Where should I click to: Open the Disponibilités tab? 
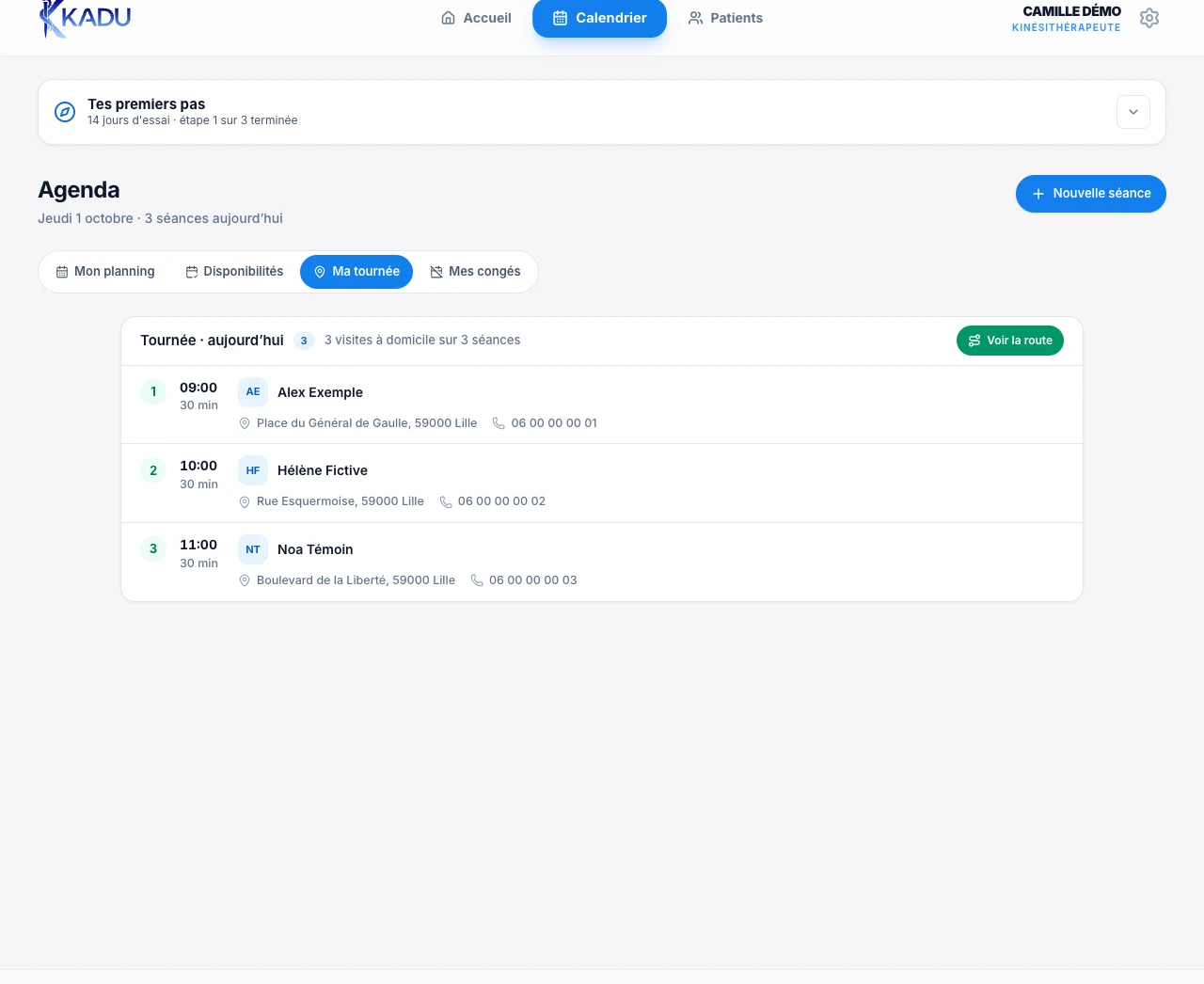(x=234, y=272)
